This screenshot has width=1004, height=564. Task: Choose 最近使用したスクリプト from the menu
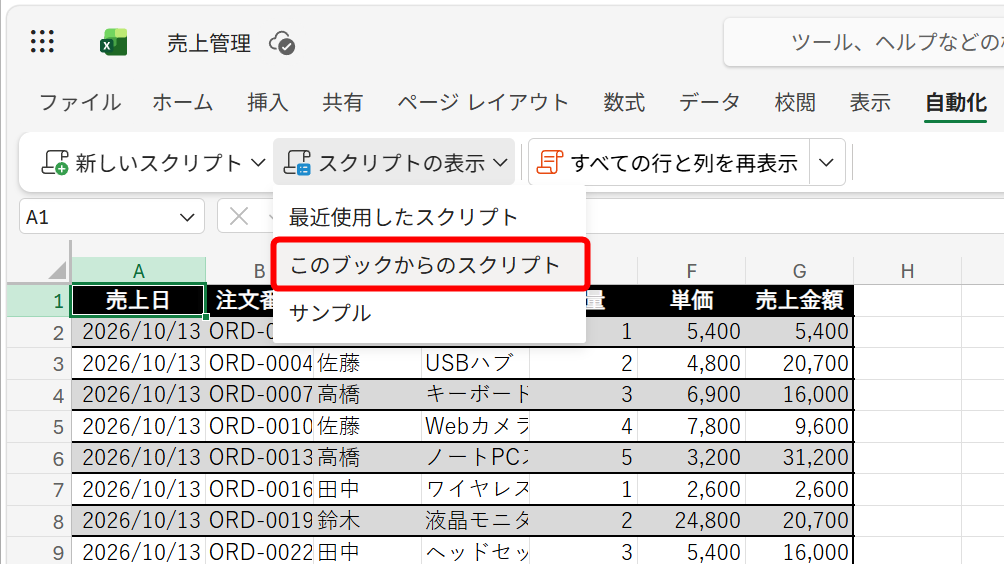point(403,217)
